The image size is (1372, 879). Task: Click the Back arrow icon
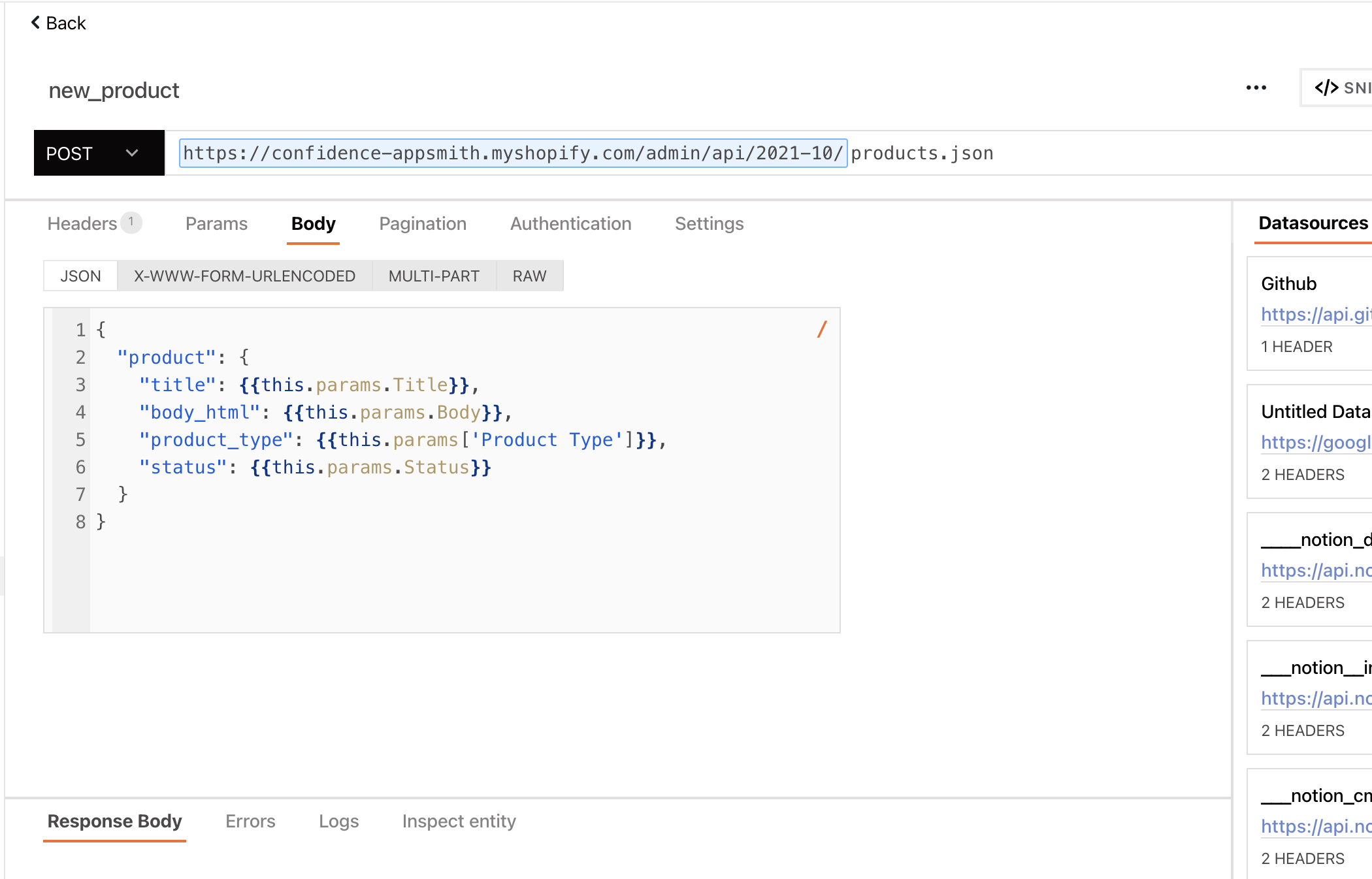tap(35, 22)
